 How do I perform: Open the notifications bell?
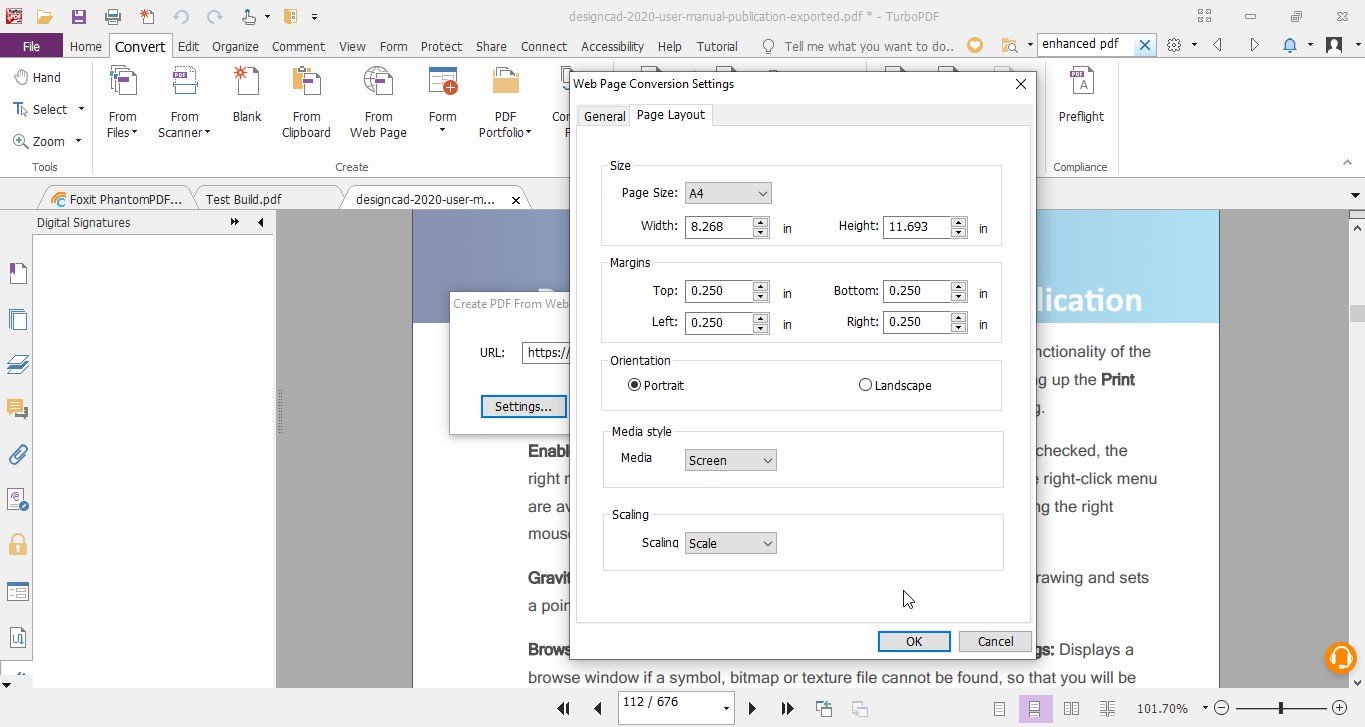pyautogui.click(x=1290, y=46)
